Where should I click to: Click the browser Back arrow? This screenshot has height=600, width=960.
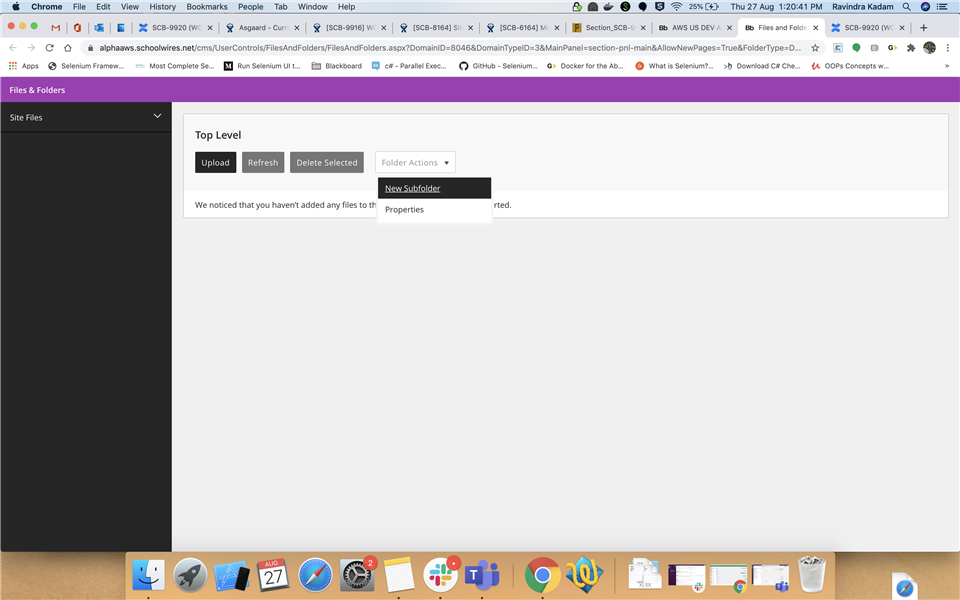13,48
